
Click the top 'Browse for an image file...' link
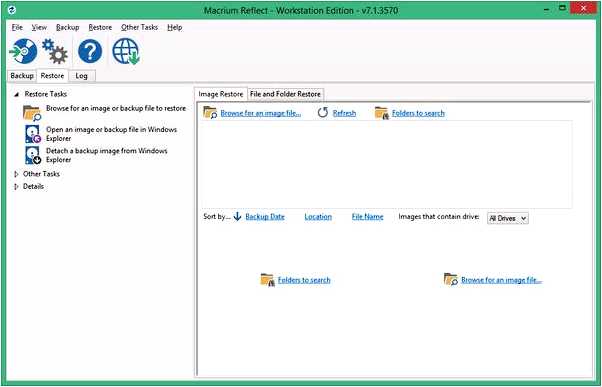(261, 113)
